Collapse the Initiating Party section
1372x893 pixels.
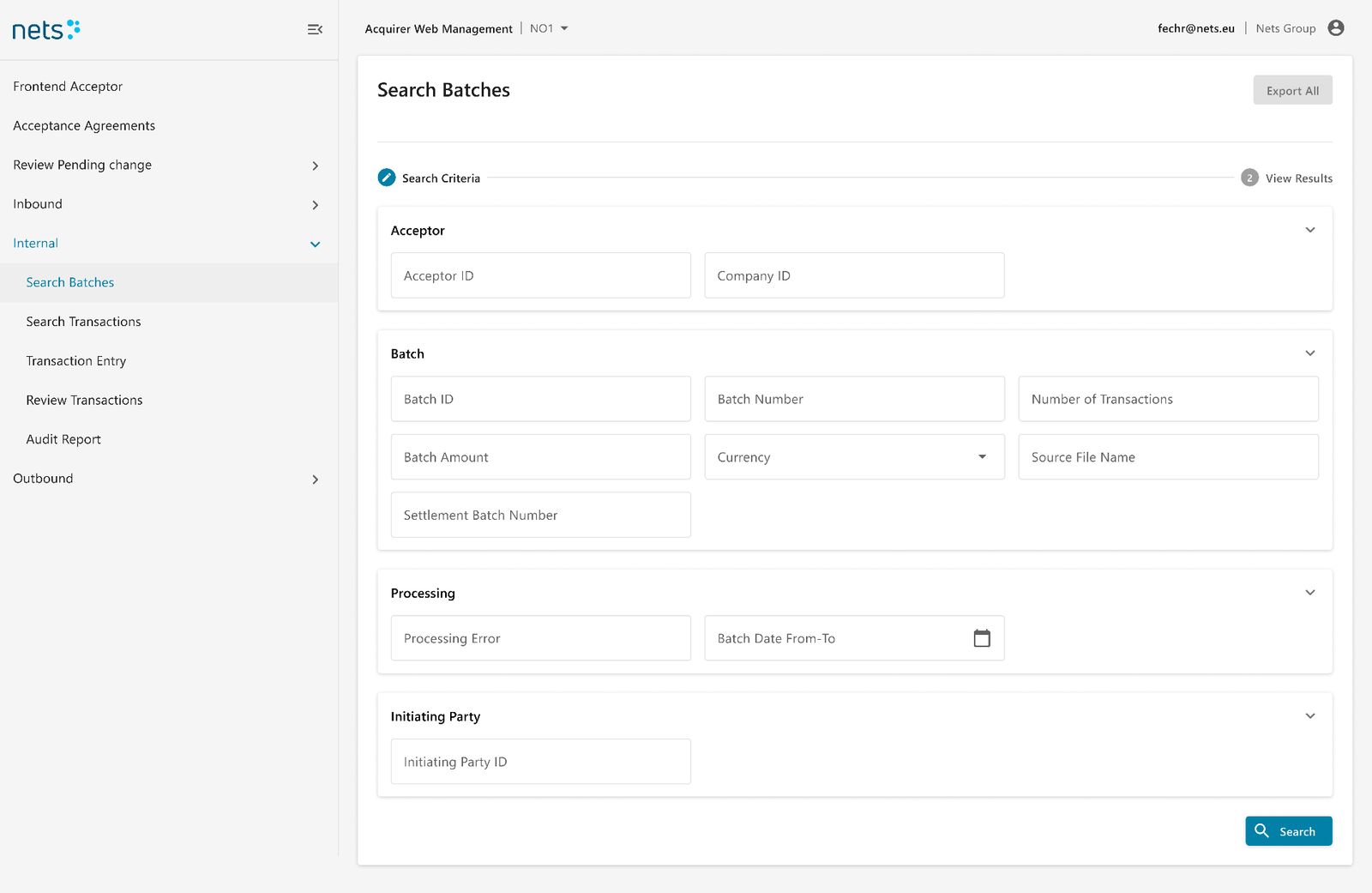click(1310, 716)
